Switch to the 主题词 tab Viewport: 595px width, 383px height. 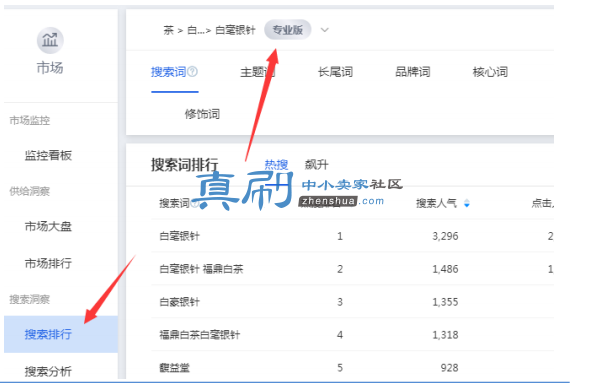[x=258, y=71]
